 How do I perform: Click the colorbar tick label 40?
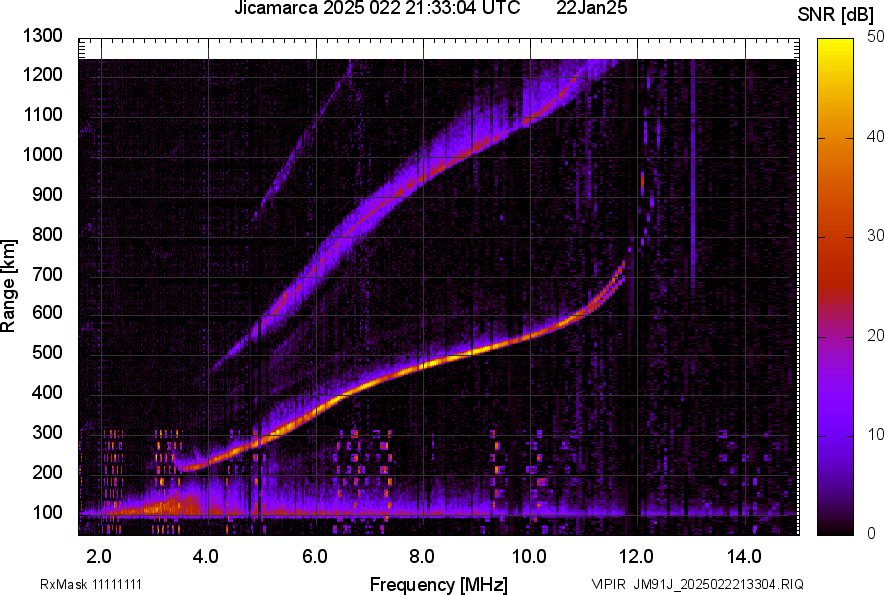(x=876, y=136)
